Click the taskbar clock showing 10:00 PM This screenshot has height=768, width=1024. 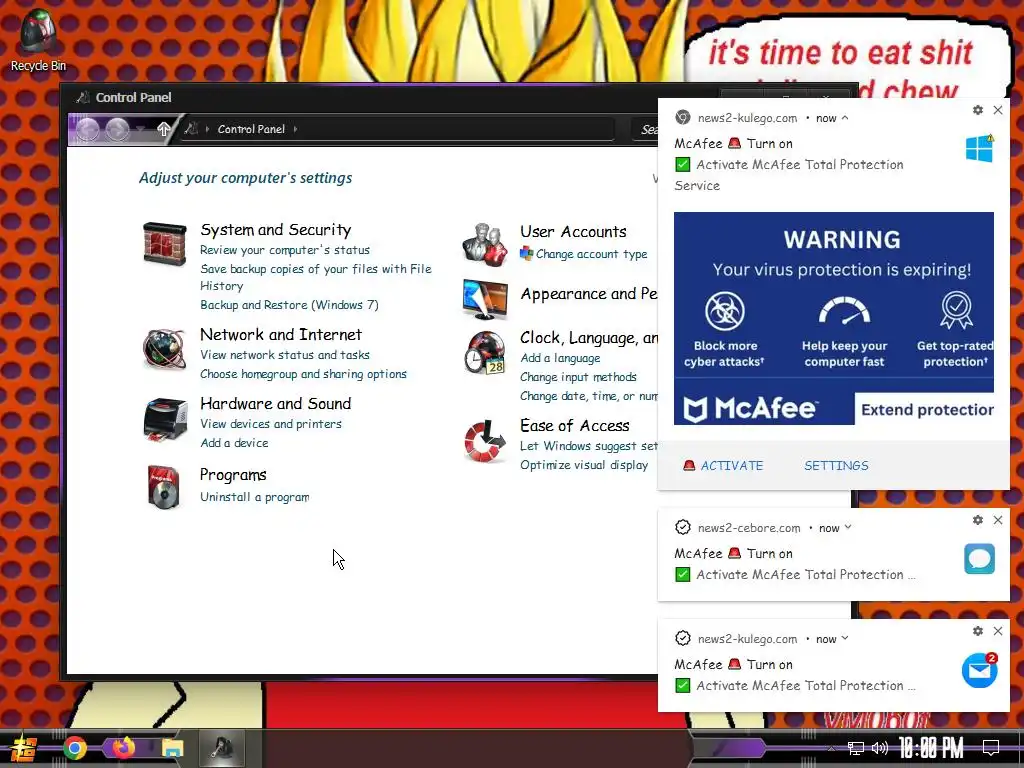[931, 748]
